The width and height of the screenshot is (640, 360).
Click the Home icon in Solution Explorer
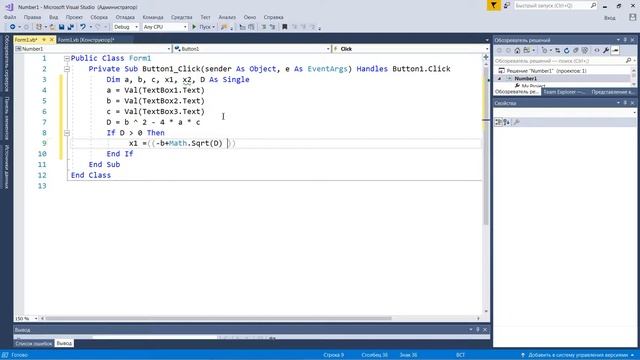coord(517,51)
